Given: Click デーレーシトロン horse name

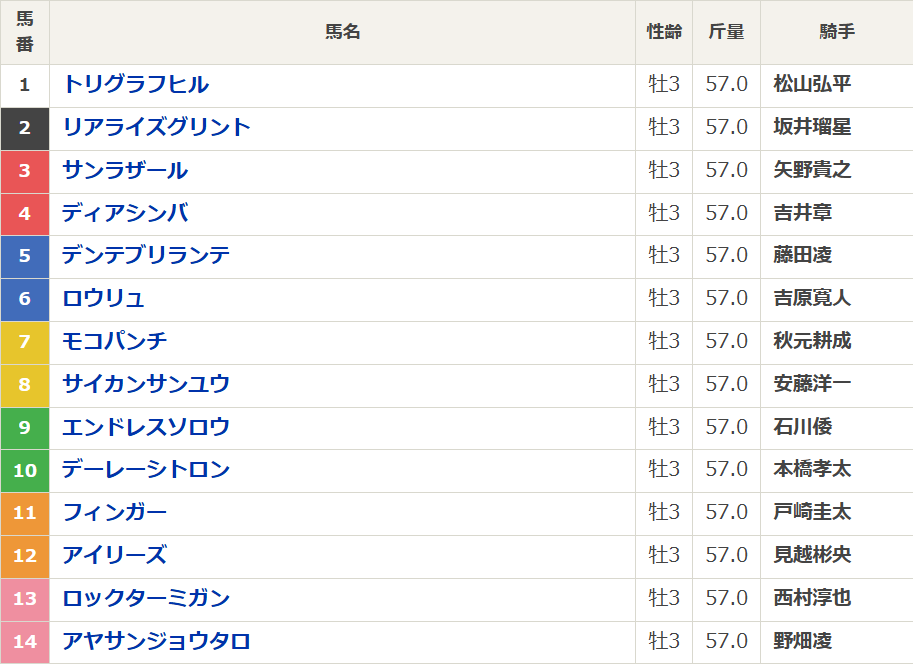Looking at the screenshot, I should tap(146, 470).
